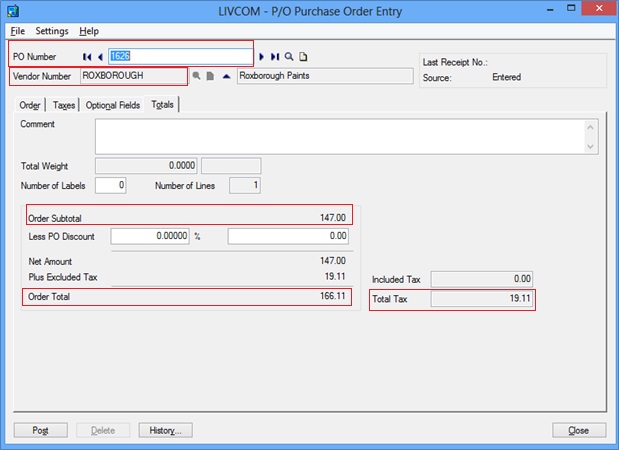Click PO Discount amount field
The image size is (619, 450).
click(x=288, y=236)
